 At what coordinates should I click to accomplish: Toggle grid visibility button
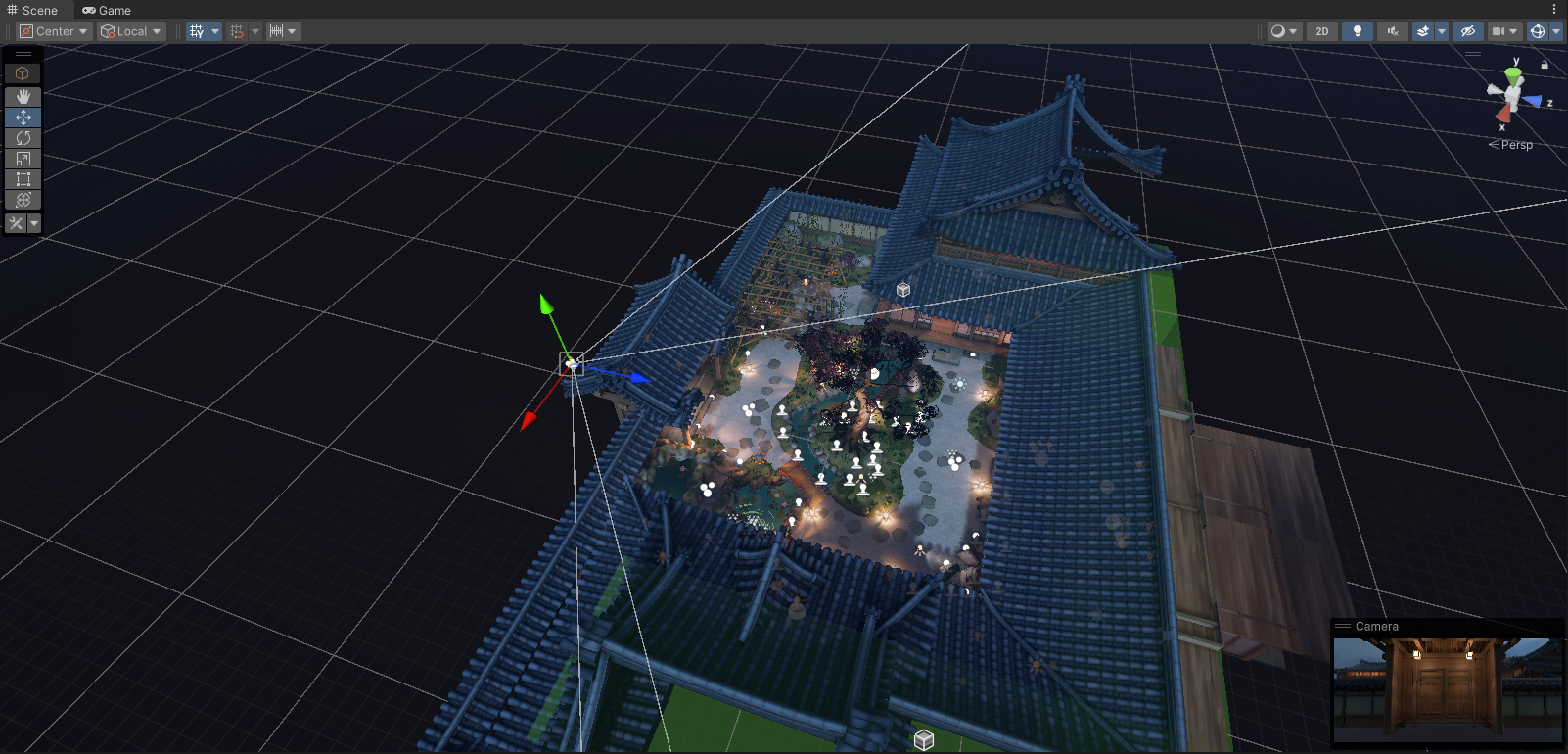click(197, 31)
